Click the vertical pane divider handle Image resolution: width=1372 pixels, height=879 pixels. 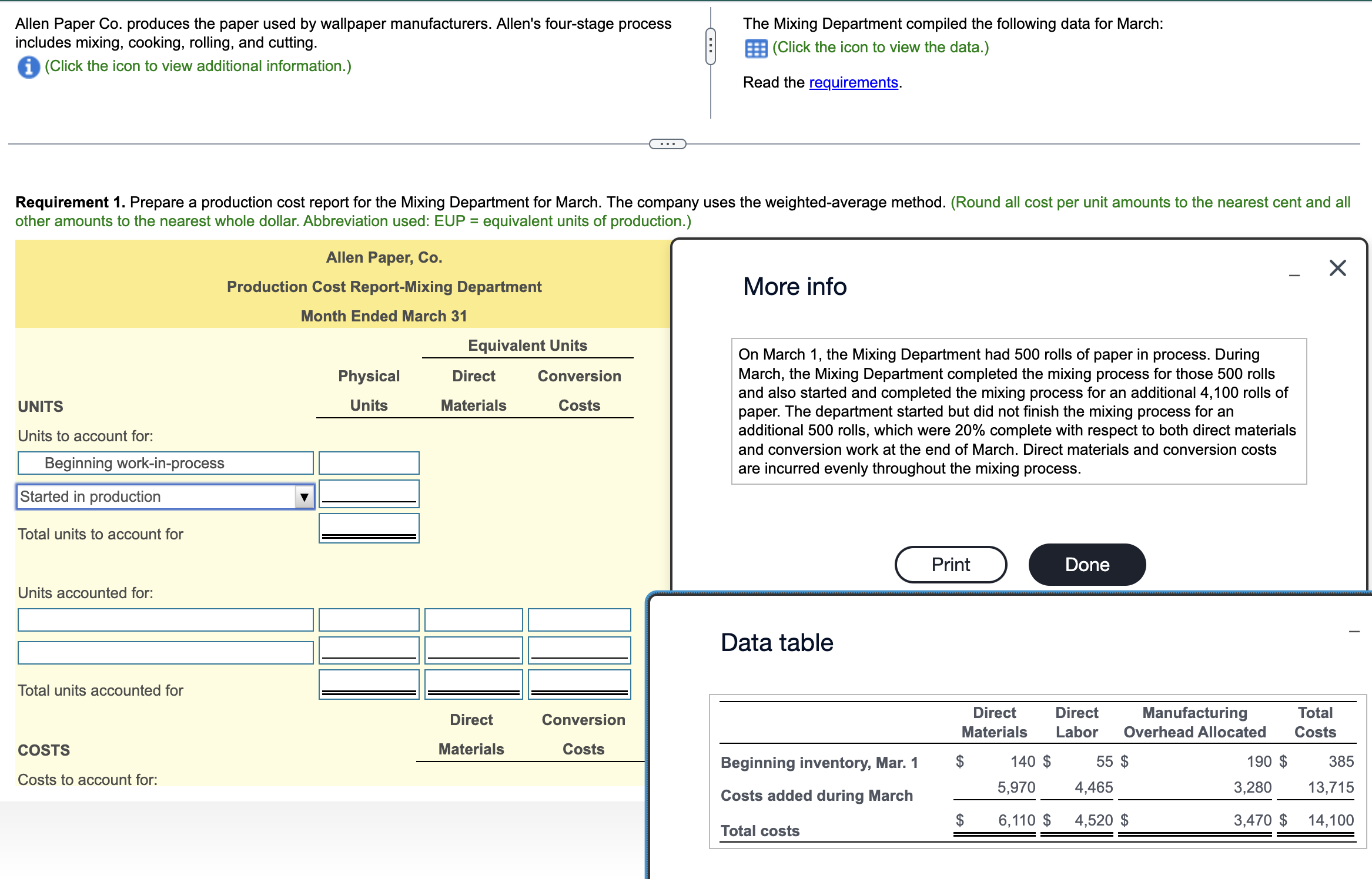710,46
